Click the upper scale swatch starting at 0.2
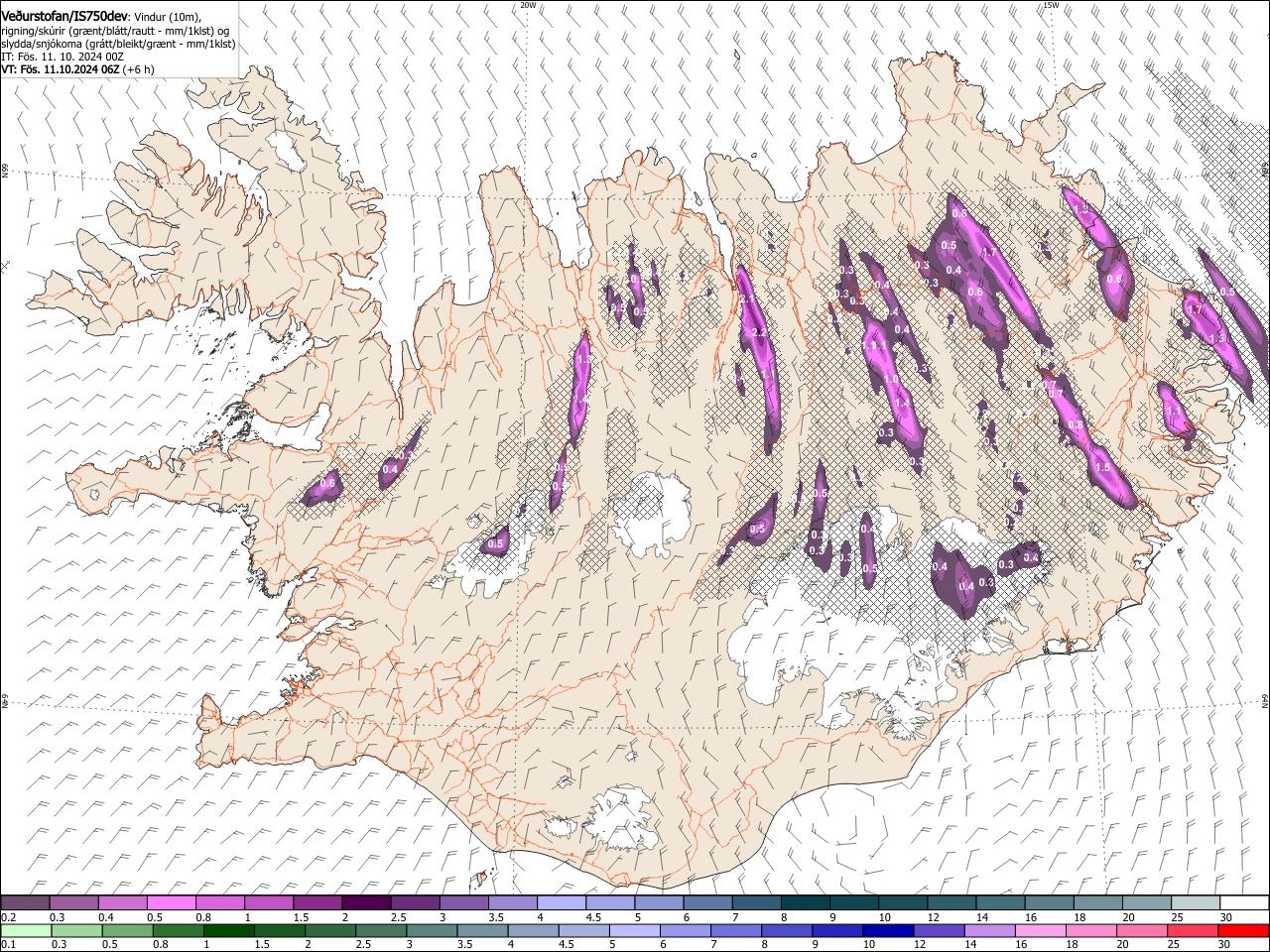Viewport: 1270px width, 952px height. click(x=26, y=903)
